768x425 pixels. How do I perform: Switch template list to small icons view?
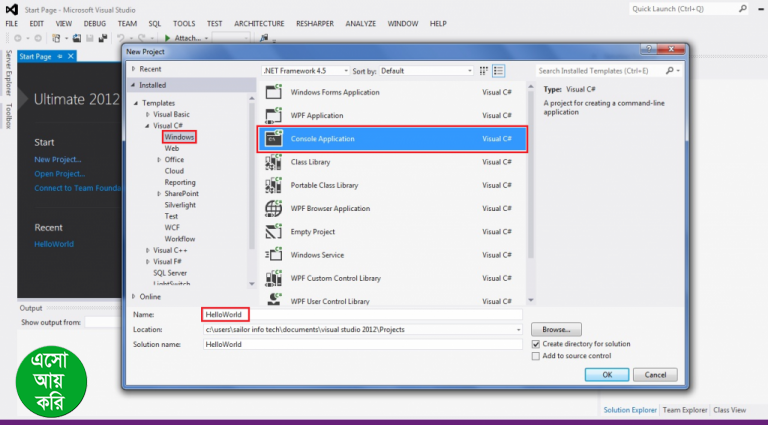click(484, 71)
